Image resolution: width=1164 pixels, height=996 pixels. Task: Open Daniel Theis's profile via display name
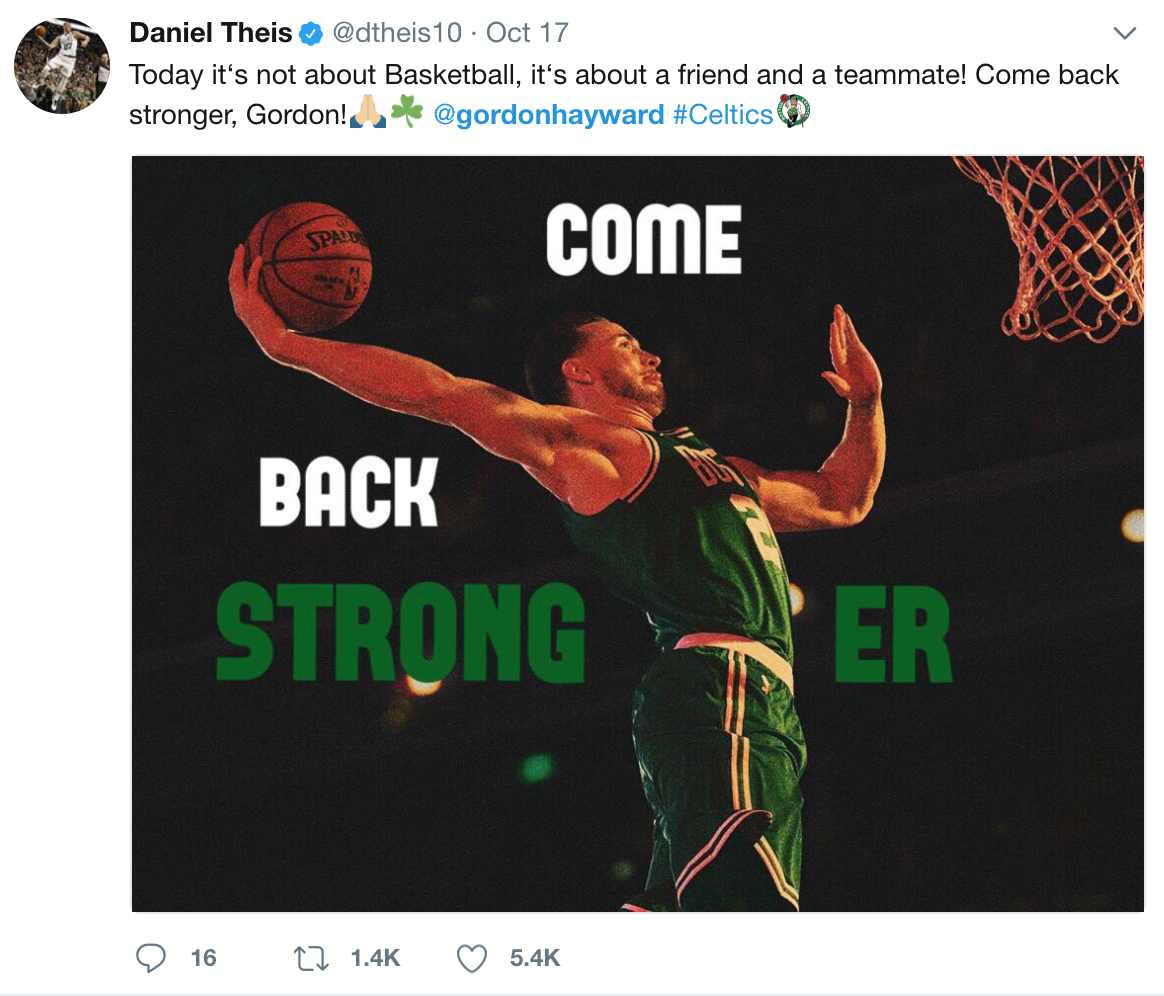pos(210,33)
